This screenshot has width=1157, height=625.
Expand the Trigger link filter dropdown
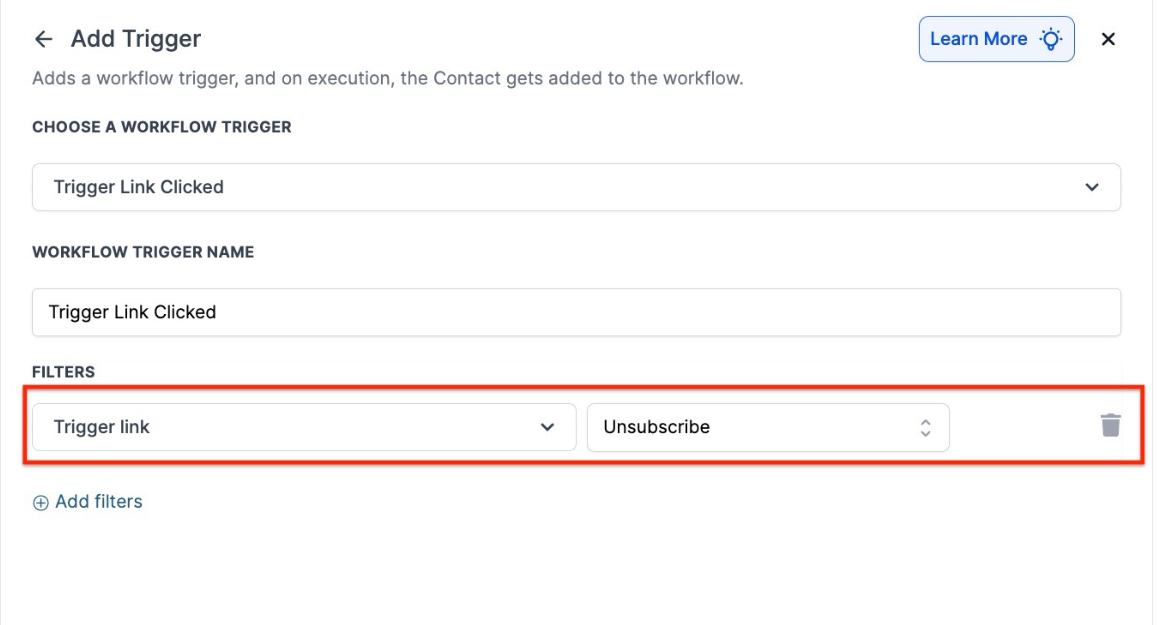tap(304, 427)
